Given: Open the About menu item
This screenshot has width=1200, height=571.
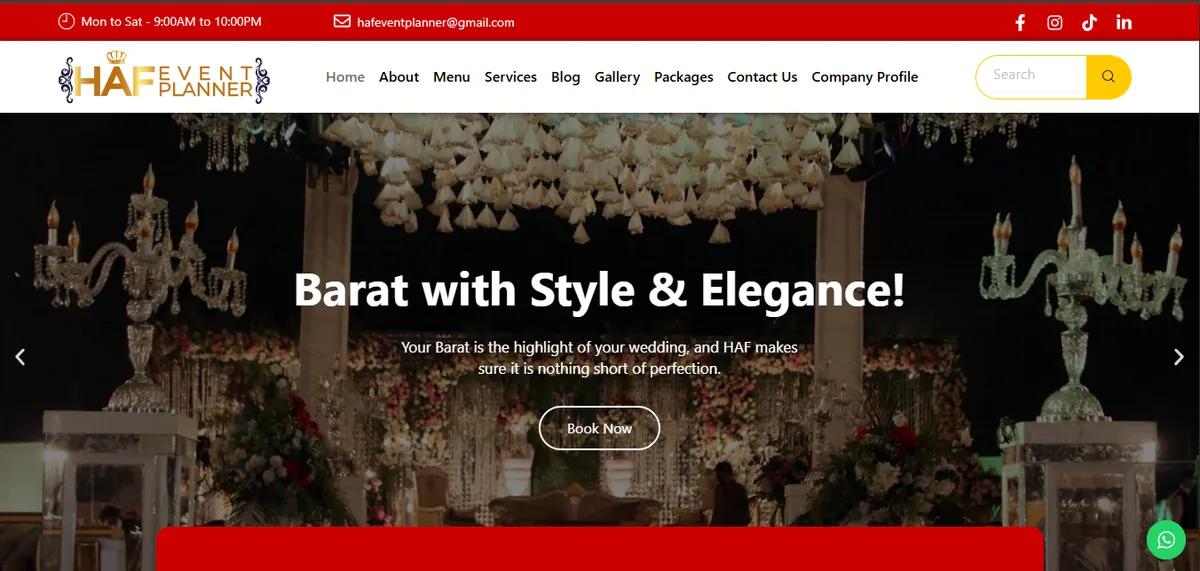Looking at the screenshot, I should tap(399, 77).
